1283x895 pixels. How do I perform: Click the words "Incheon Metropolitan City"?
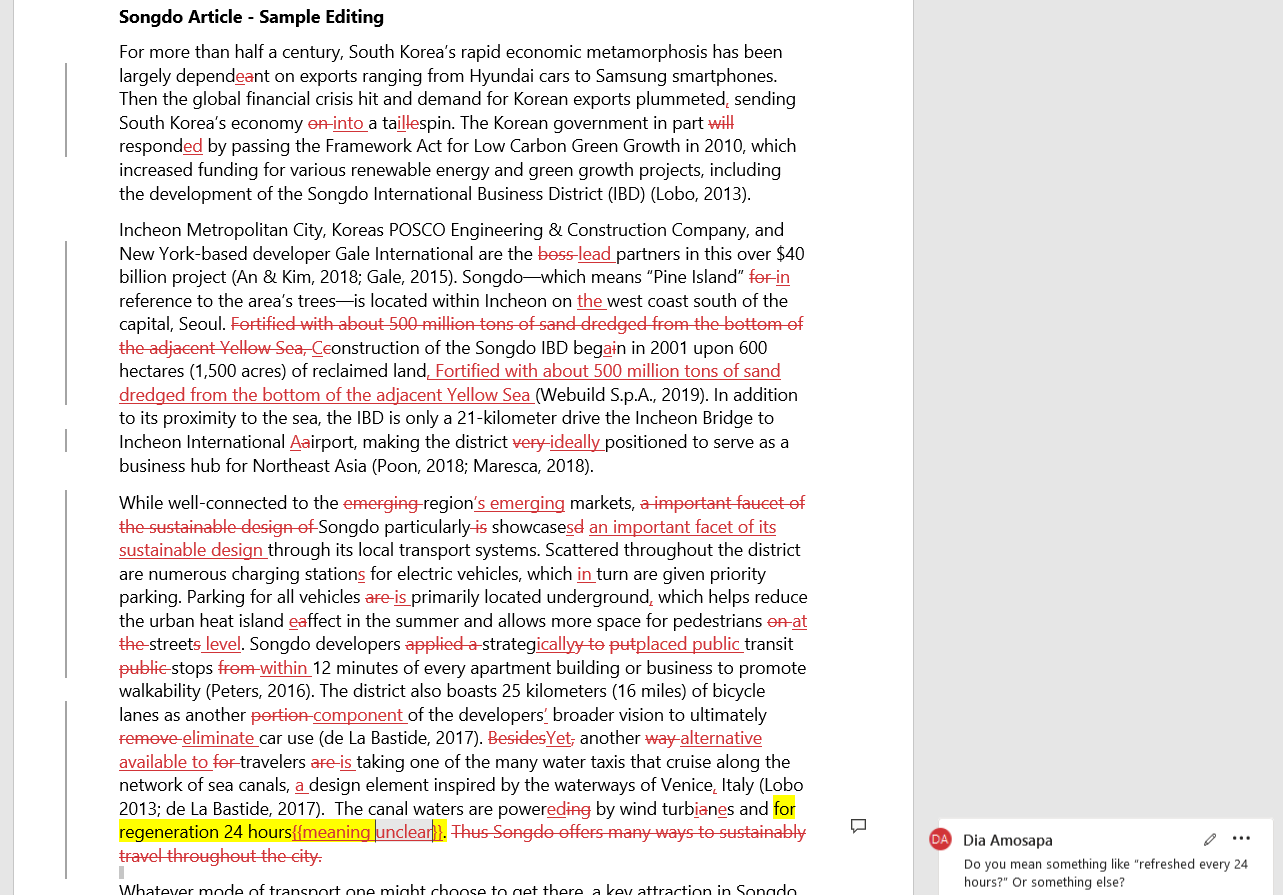(x=220, y=230)
